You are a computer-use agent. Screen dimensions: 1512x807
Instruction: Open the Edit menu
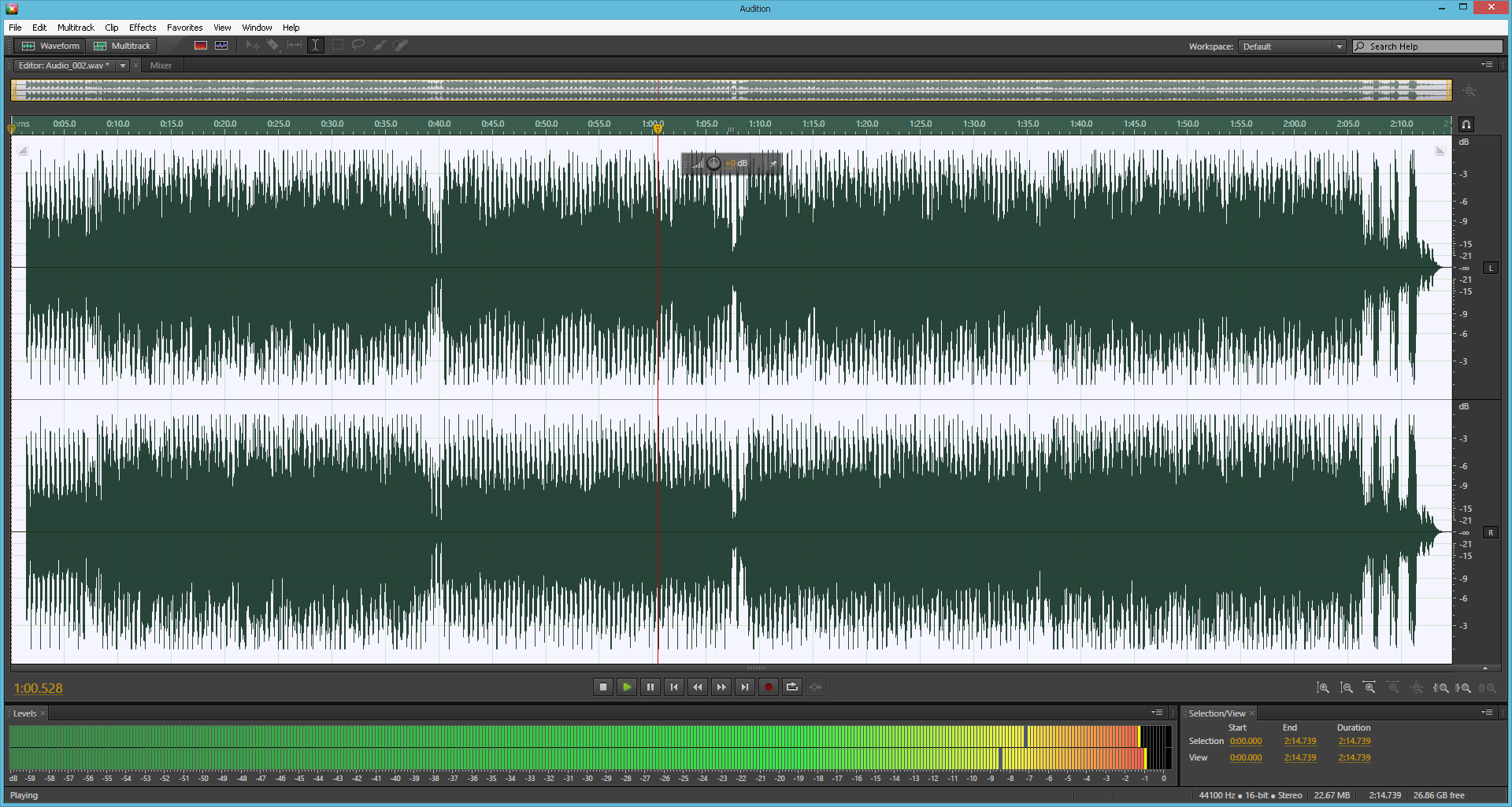tap(39, 28)
